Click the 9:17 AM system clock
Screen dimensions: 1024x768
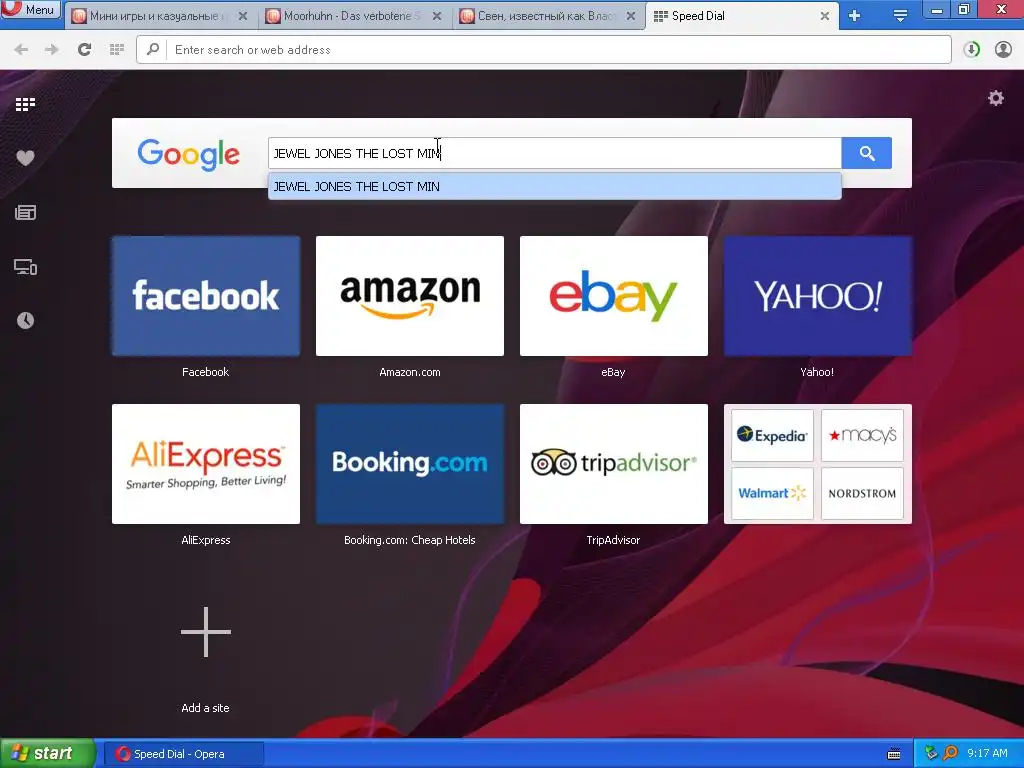coord(987,753)
